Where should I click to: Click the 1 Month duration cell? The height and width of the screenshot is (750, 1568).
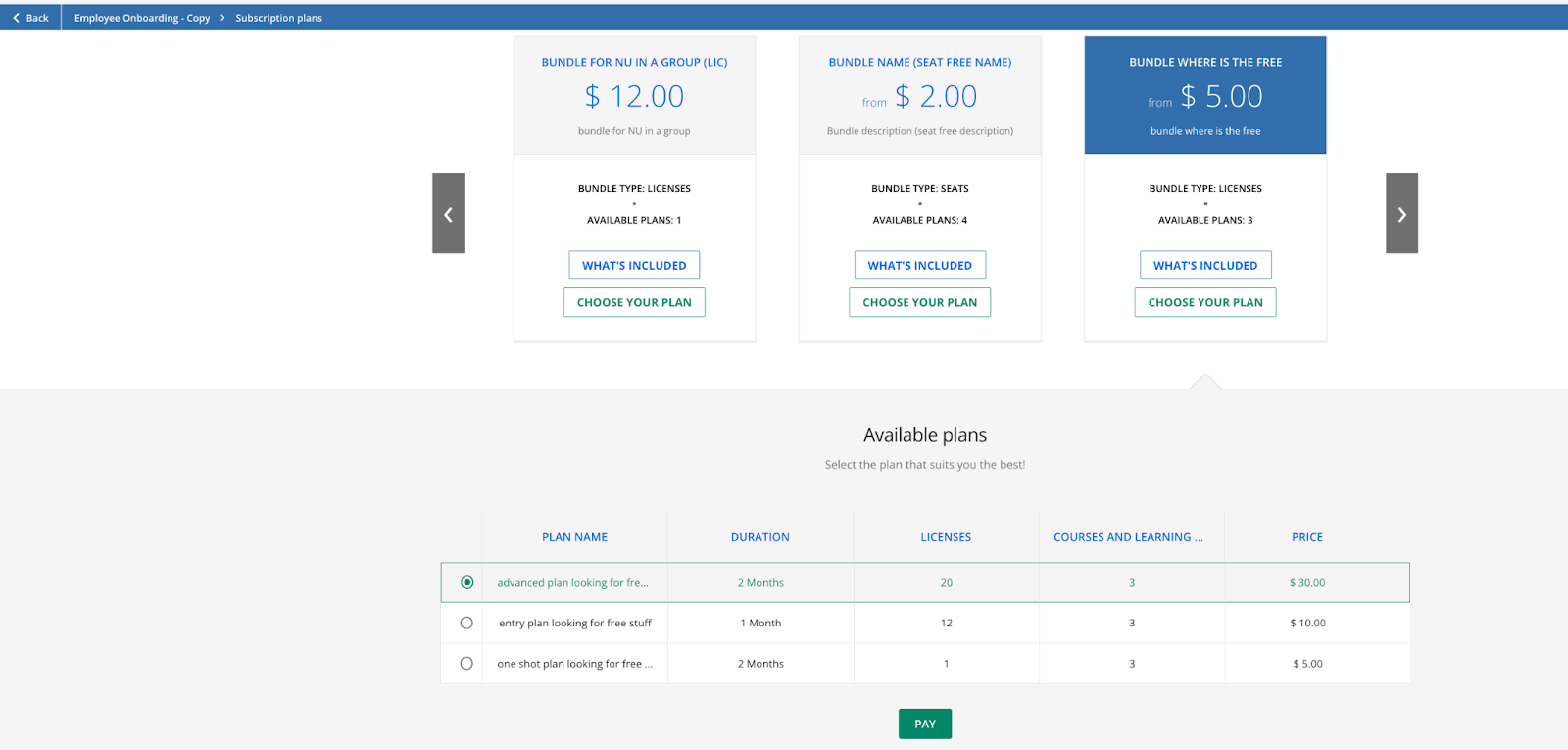760,623
